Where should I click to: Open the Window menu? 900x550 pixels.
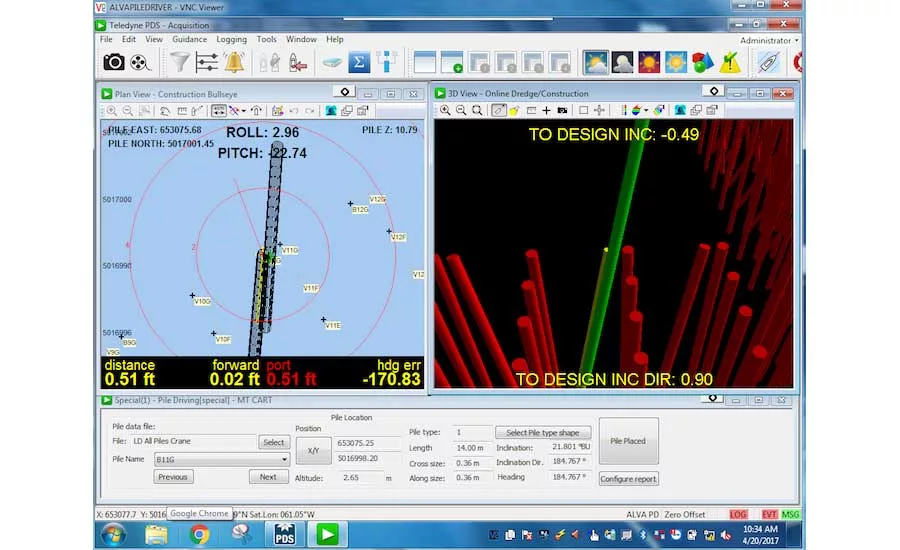click(301, 39)
